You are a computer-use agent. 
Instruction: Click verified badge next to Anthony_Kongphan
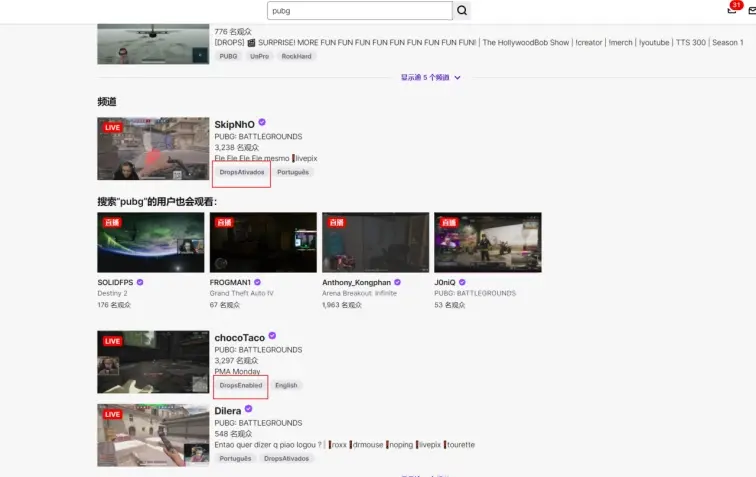pyautogui.click(x=397, y=282)
